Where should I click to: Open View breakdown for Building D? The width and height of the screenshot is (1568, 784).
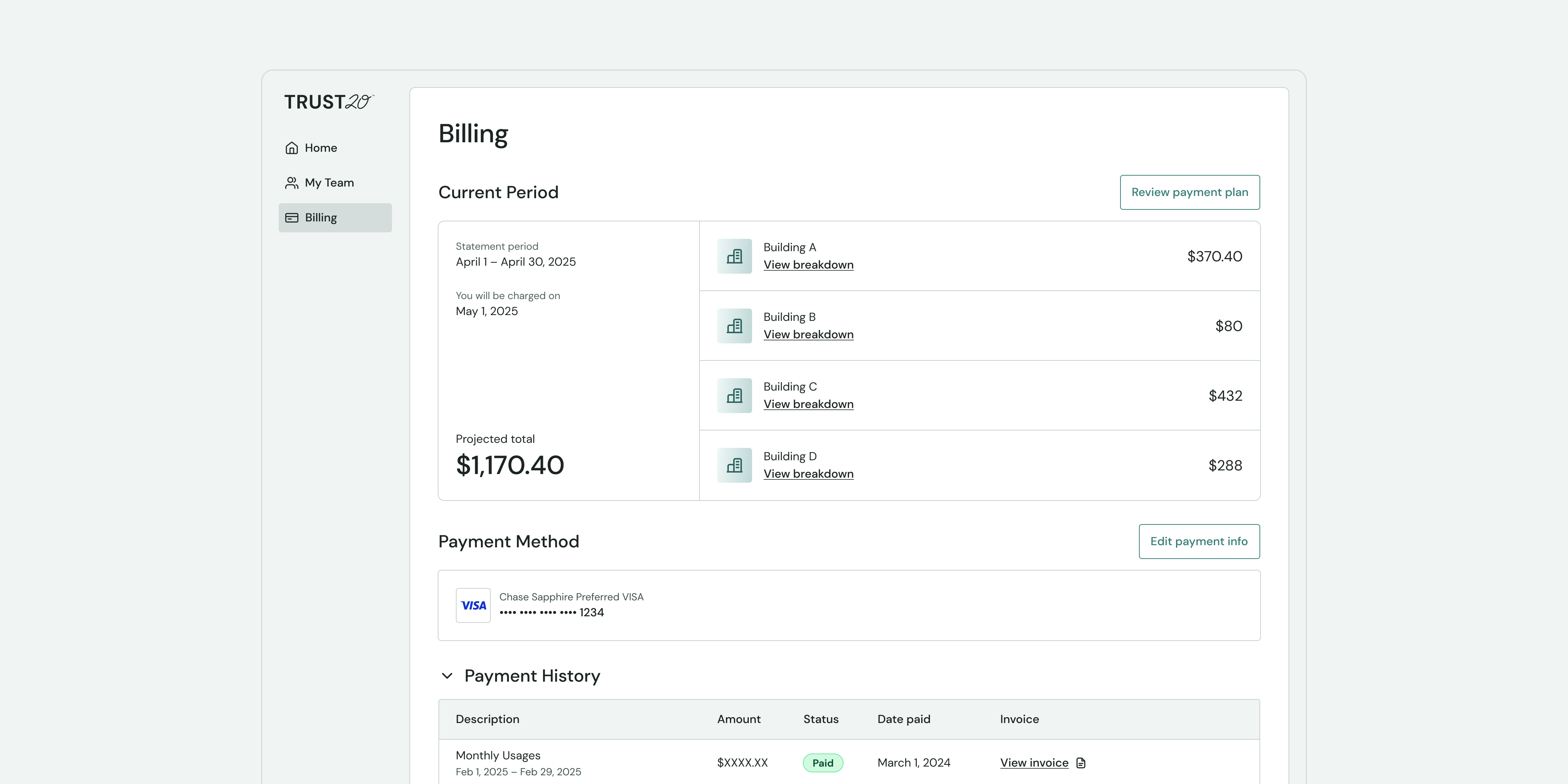click(808, 474)
